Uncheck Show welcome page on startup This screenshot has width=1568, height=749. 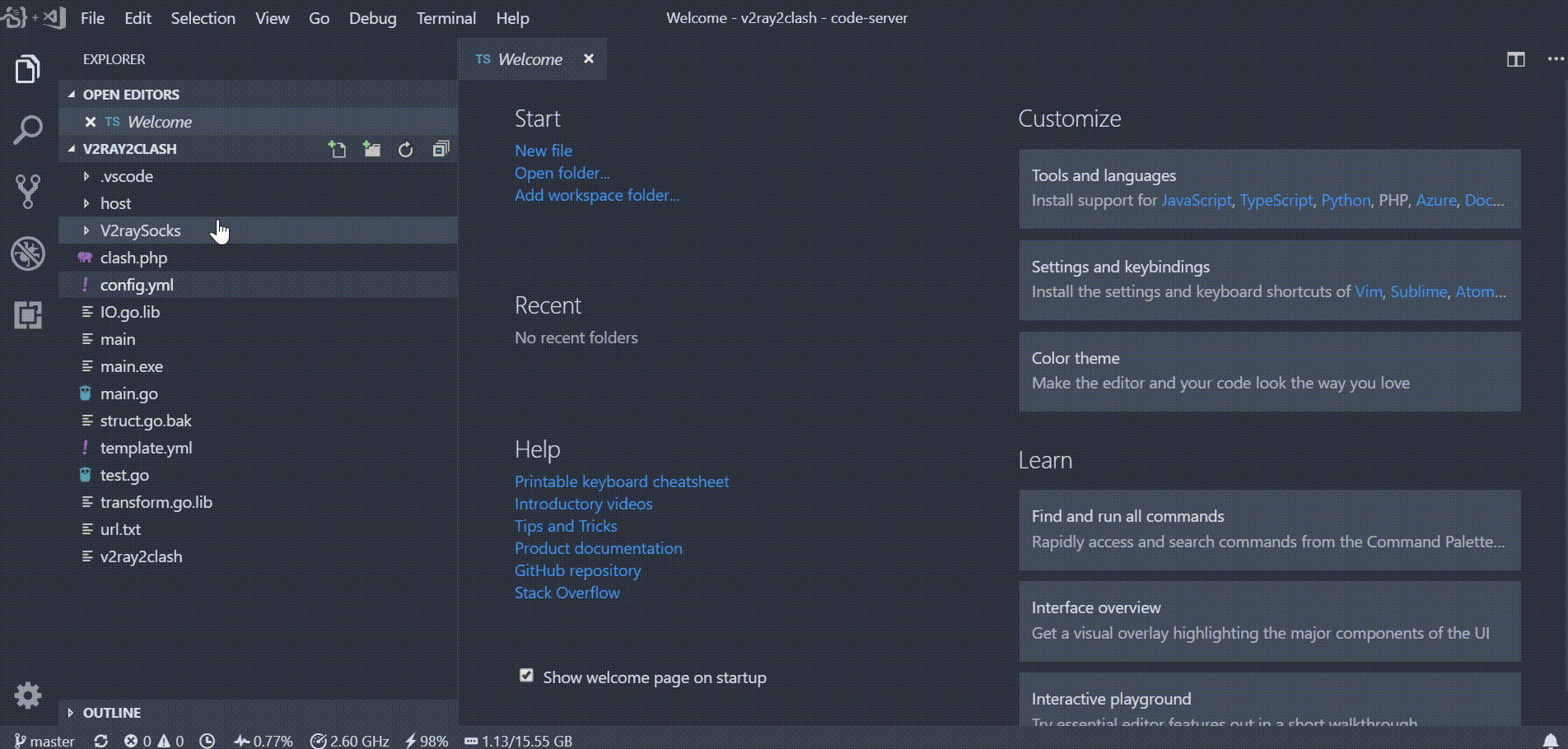526,676
